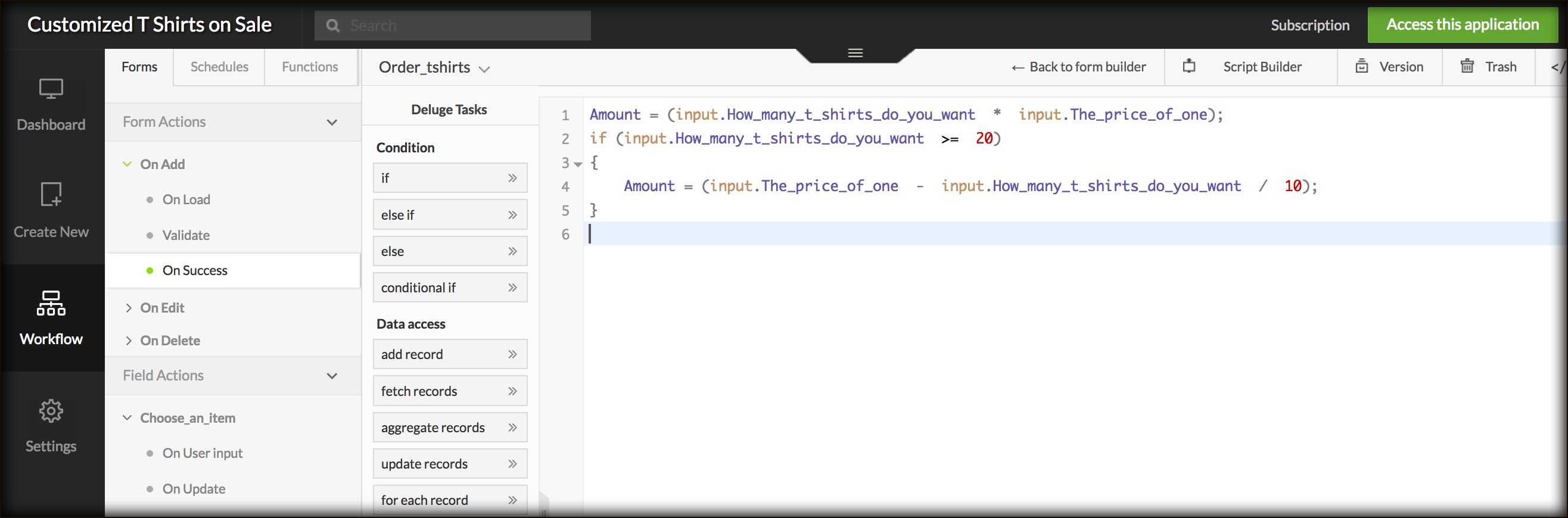Collapse the Form Actions section
Screen dimensions: 1568x518
pyautogui.click(x=332, y=122)
